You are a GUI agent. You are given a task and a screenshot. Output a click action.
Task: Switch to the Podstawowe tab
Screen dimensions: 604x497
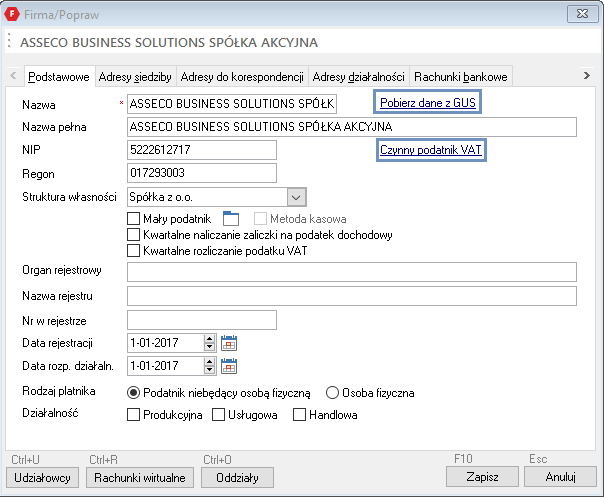(59, 77)
